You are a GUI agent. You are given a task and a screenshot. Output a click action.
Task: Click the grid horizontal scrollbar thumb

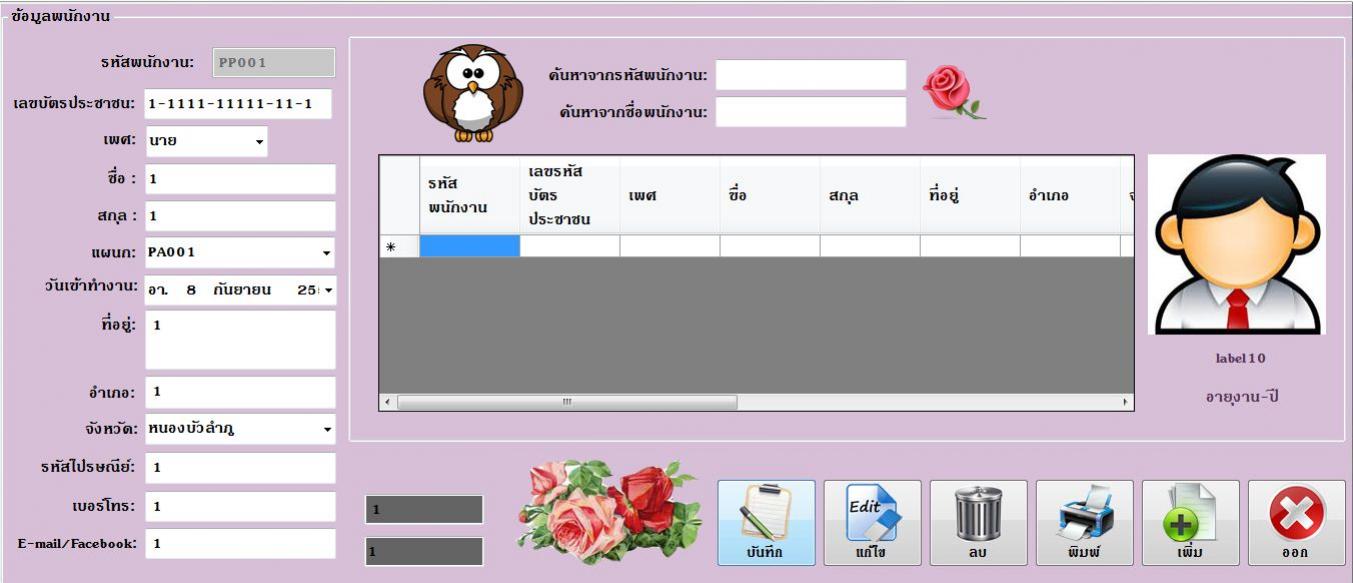(x=567, y=402)
